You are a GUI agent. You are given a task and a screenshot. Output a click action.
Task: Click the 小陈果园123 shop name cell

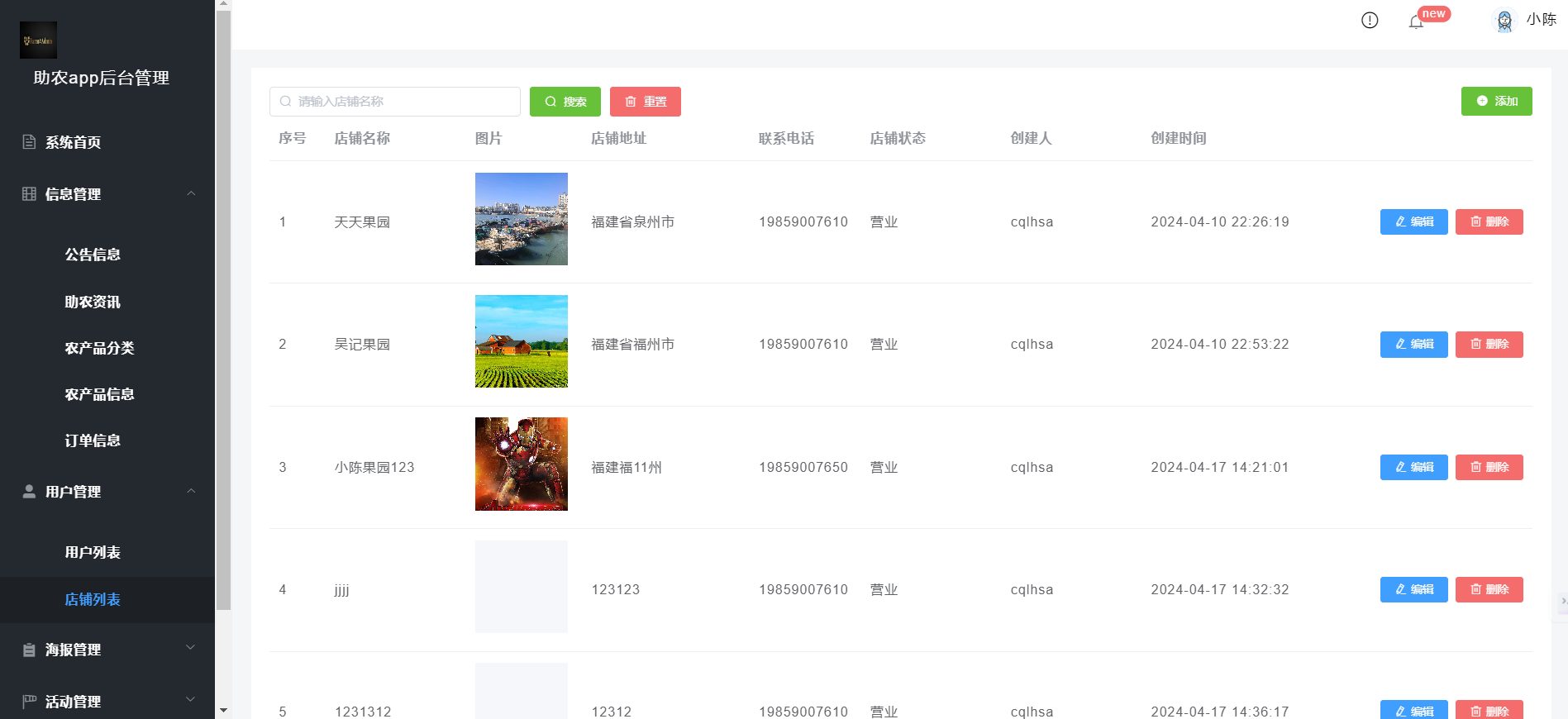[x=374, y=467]
